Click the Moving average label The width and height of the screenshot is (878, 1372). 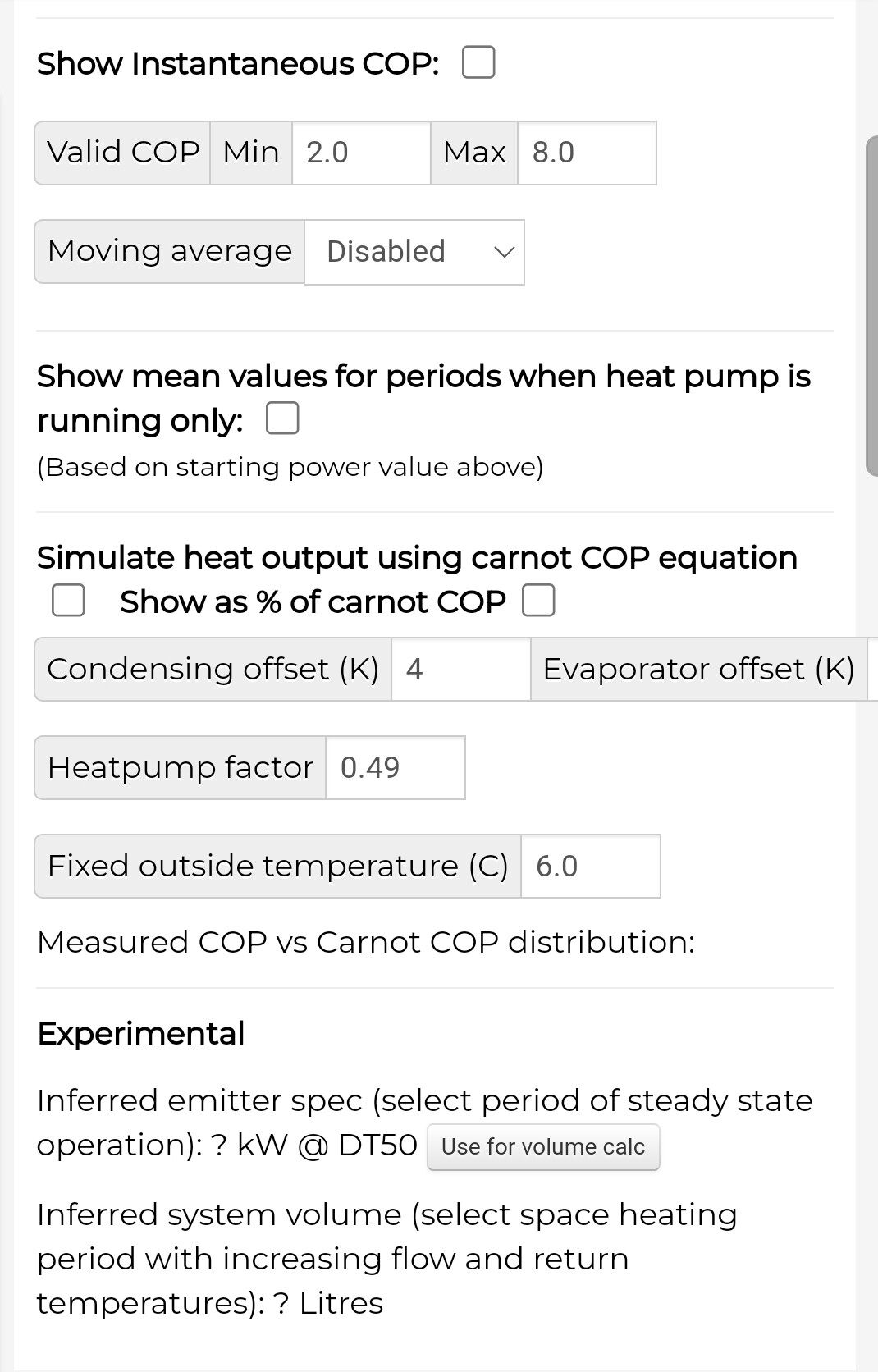tap(170, 251)
